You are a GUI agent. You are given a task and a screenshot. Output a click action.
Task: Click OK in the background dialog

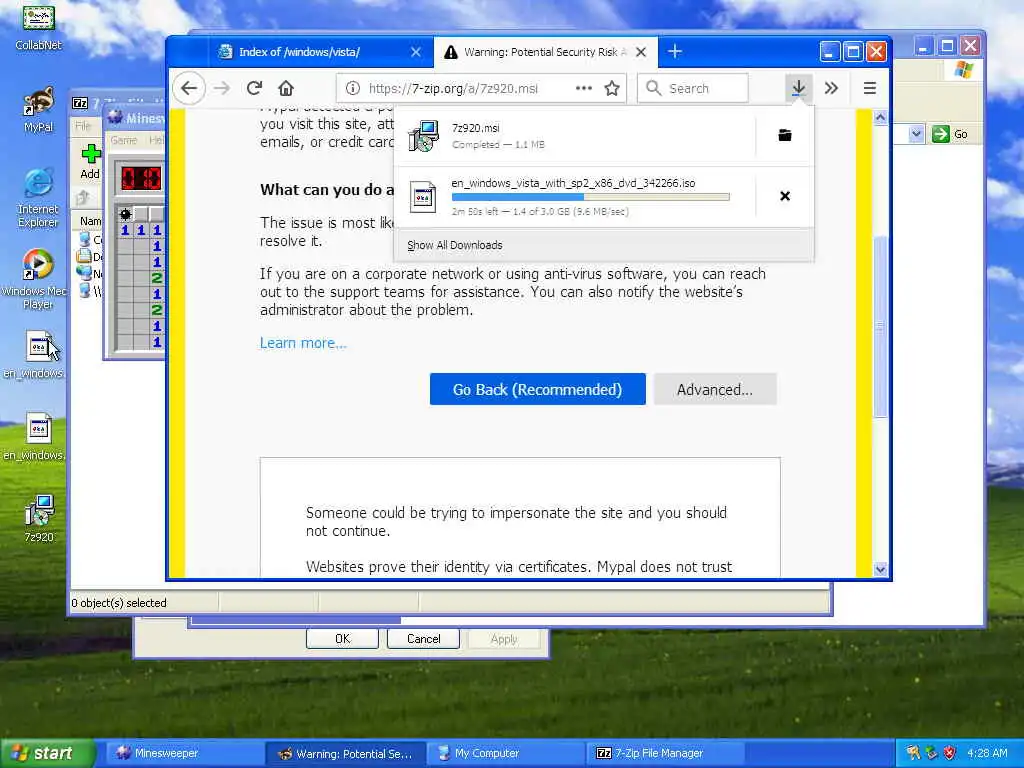click(x=342, y=639)
